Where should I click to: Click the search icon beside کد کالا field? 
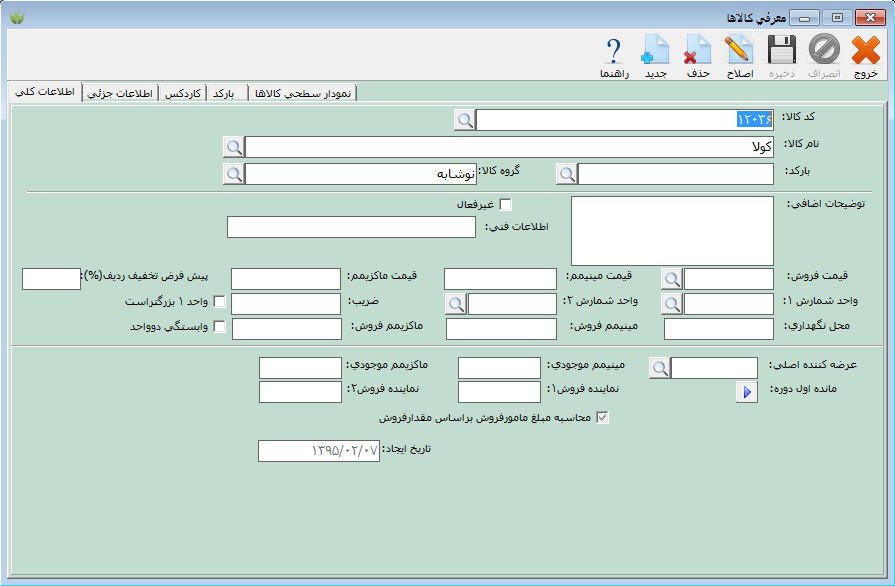point(465,120)
